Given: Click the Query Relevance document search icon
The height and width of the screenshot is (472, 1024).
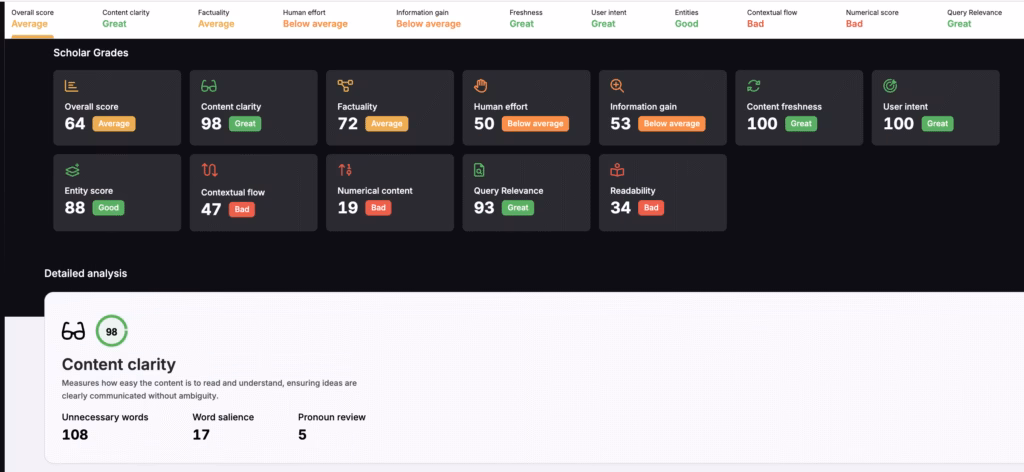Looking at the screenshot, I should 481,170.
